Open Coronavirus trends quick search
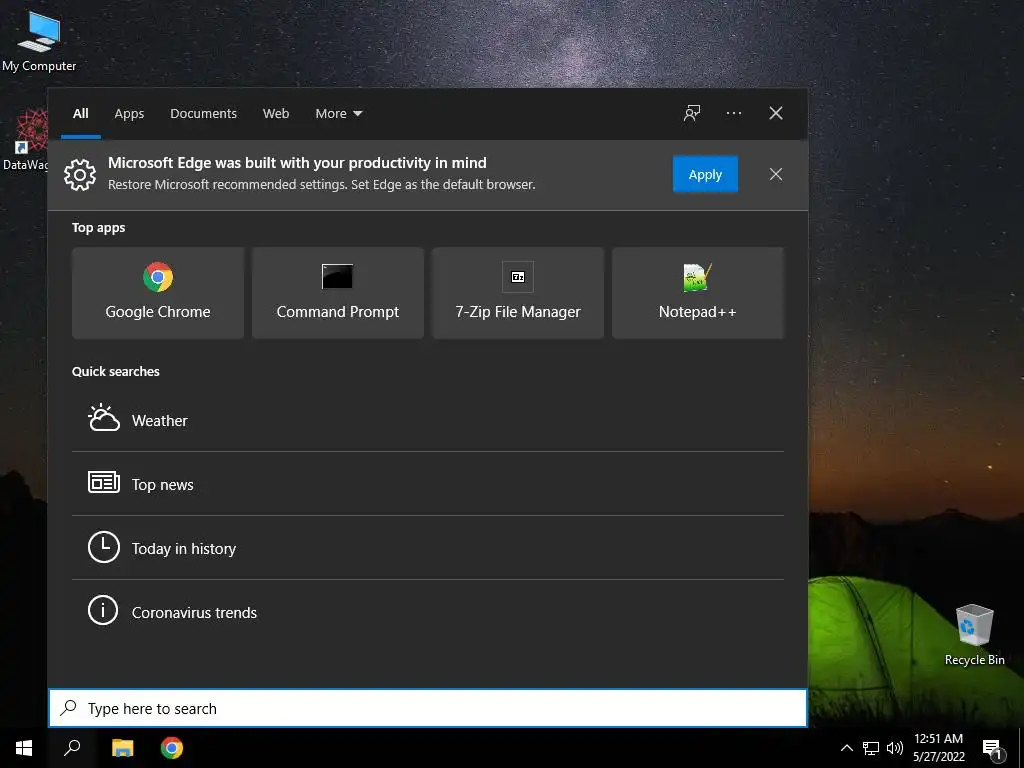 point(428,612)
